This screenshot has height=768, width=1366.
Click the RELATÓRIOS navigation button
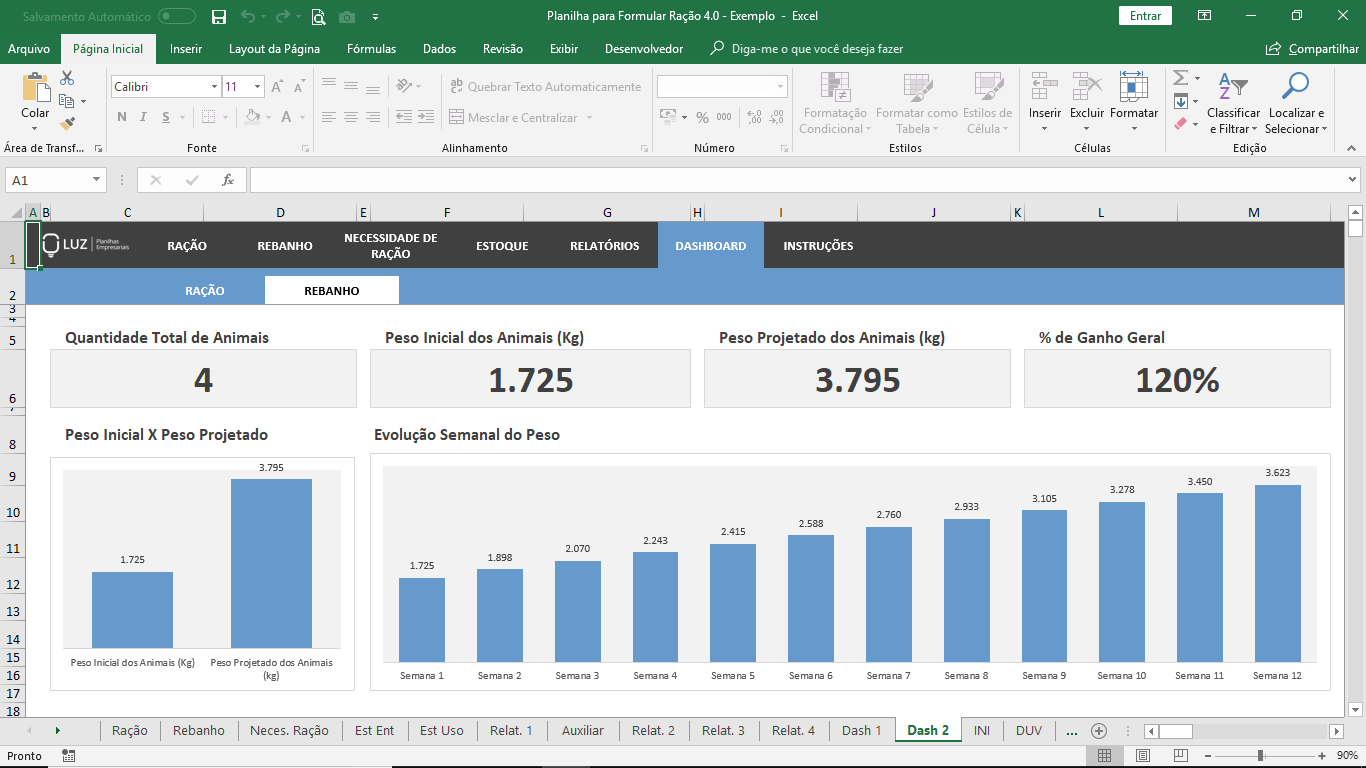[x=604, y=246]
